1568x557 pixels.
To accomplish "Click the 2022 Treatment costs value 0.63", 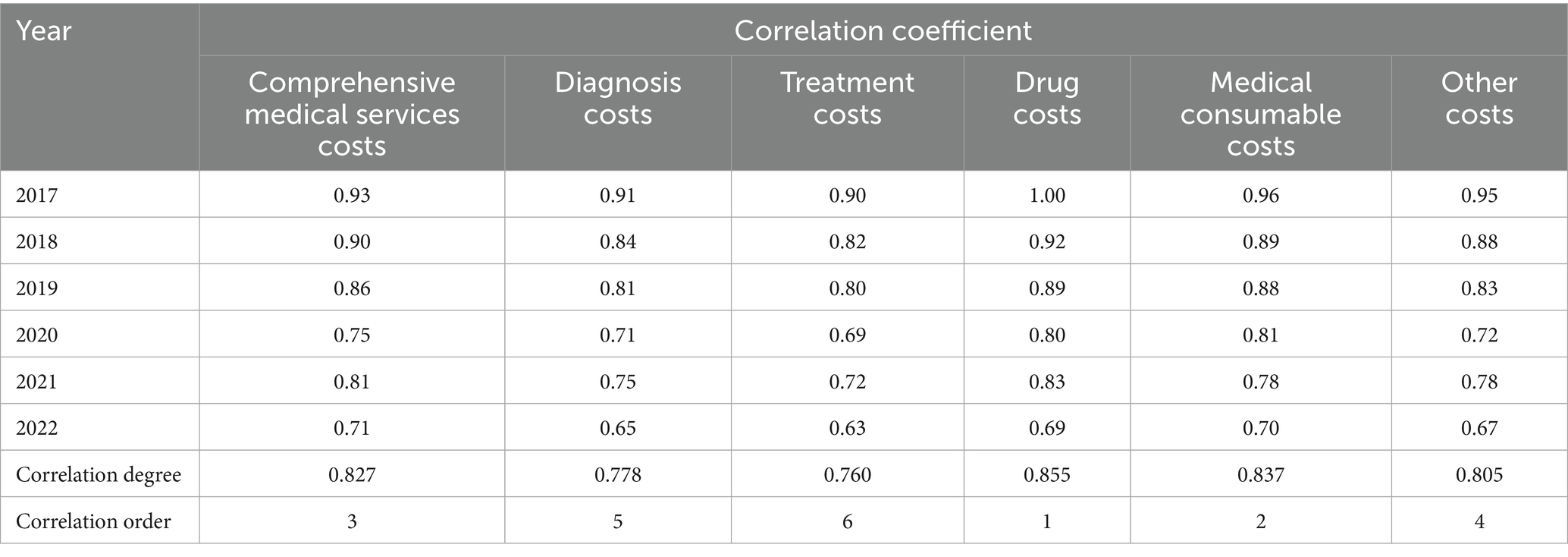I will pyautogui.click(x=847, y=428).
